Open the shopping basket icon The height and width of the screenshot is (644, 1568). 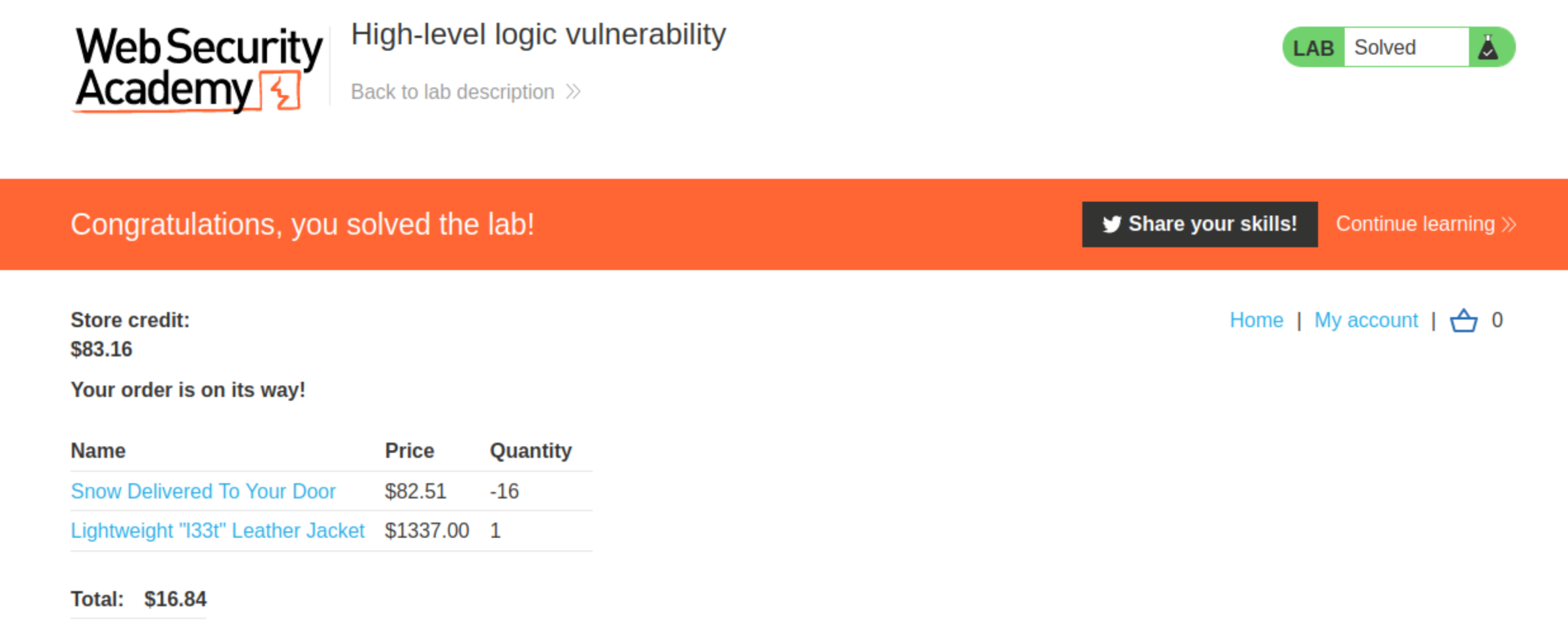tap(1463, 320)
